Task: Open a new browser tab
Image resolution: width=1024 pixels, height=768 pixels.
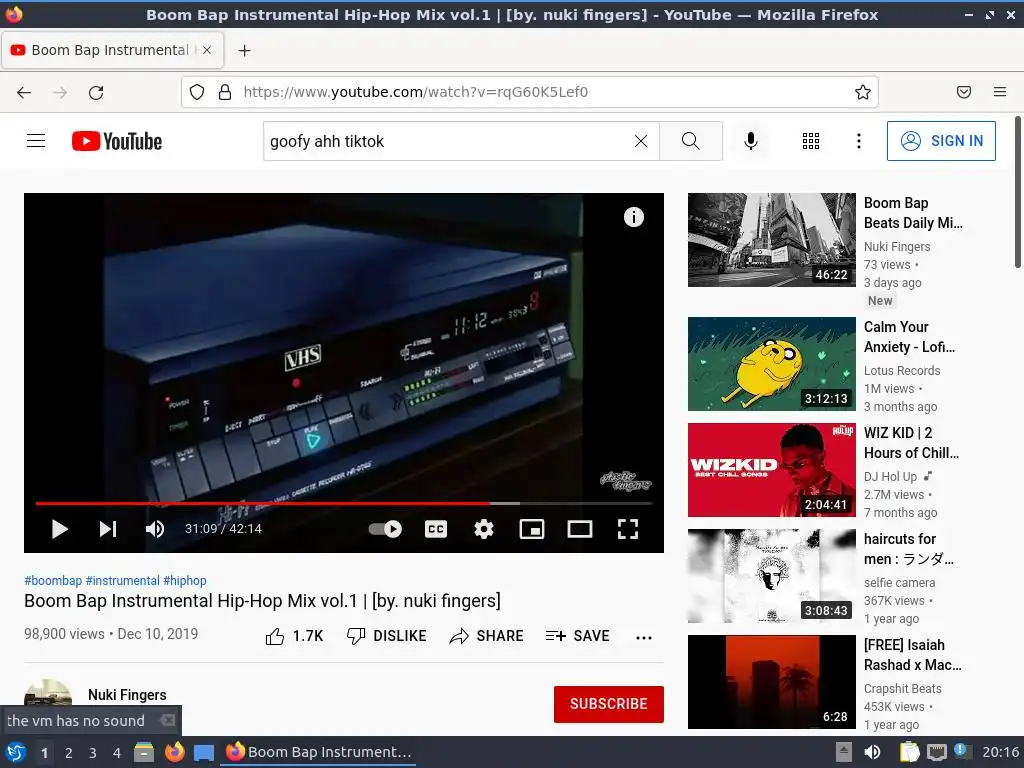Action: point(244,50)
